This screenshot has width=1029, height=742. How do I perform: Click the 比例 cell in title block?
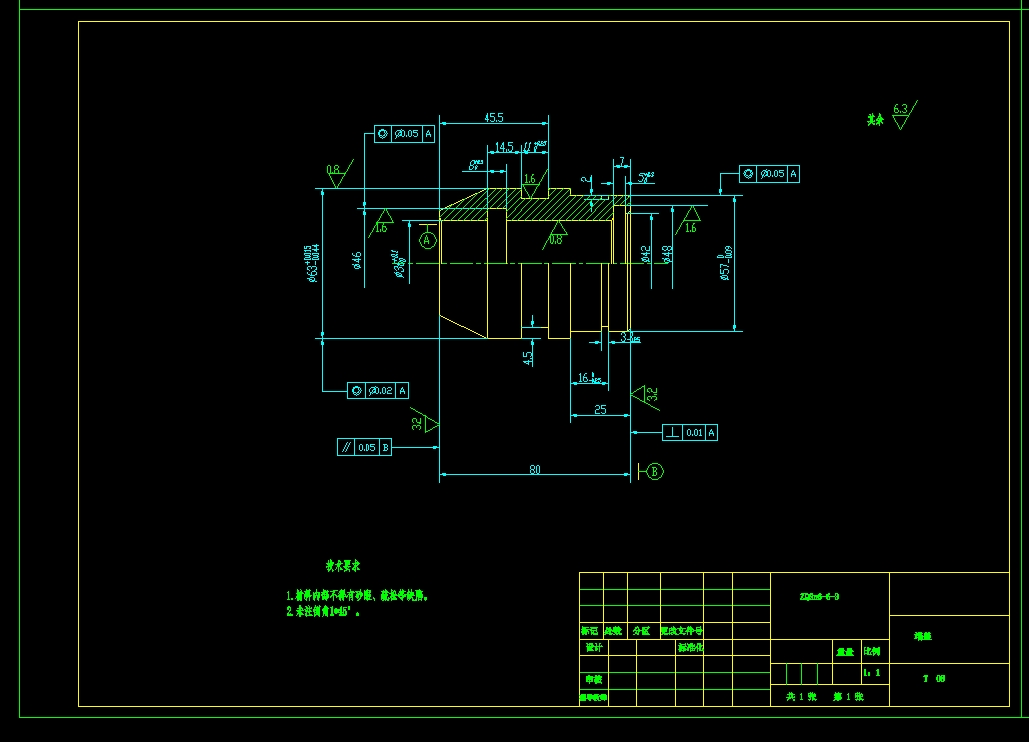872,651
